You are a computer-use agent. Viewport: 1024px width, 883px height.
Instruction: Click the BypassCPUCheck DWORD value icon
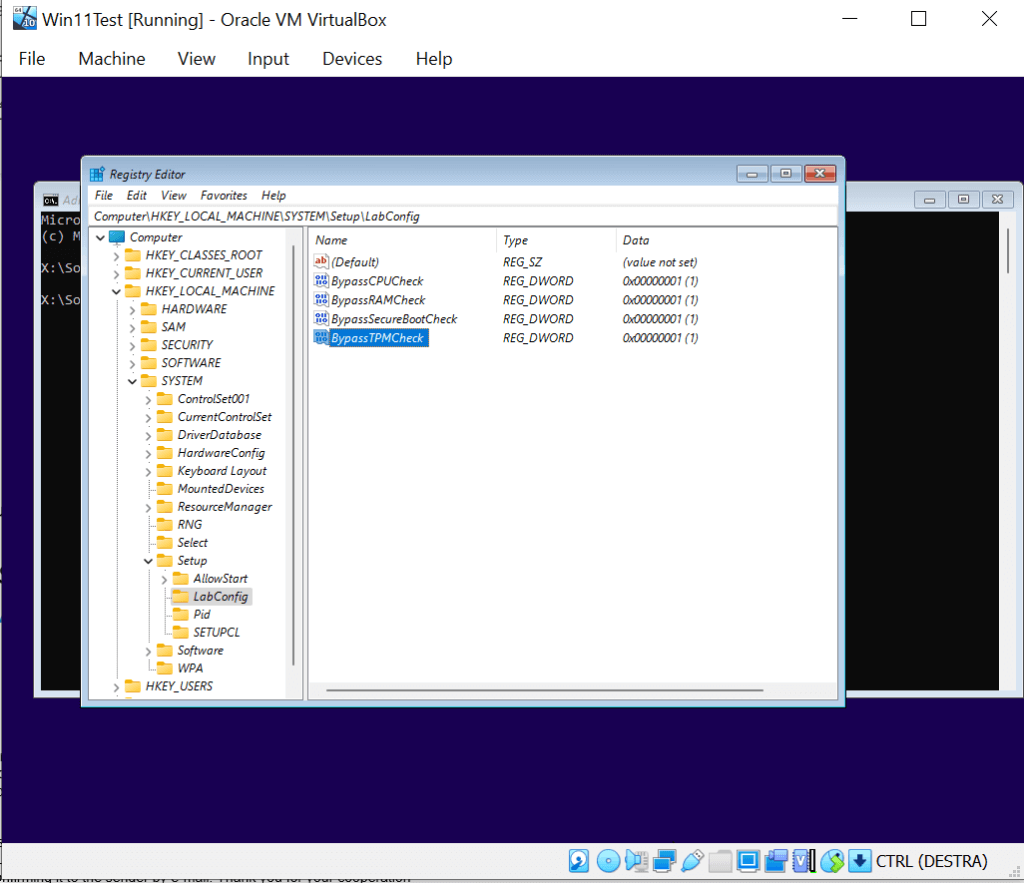point(321,280)
